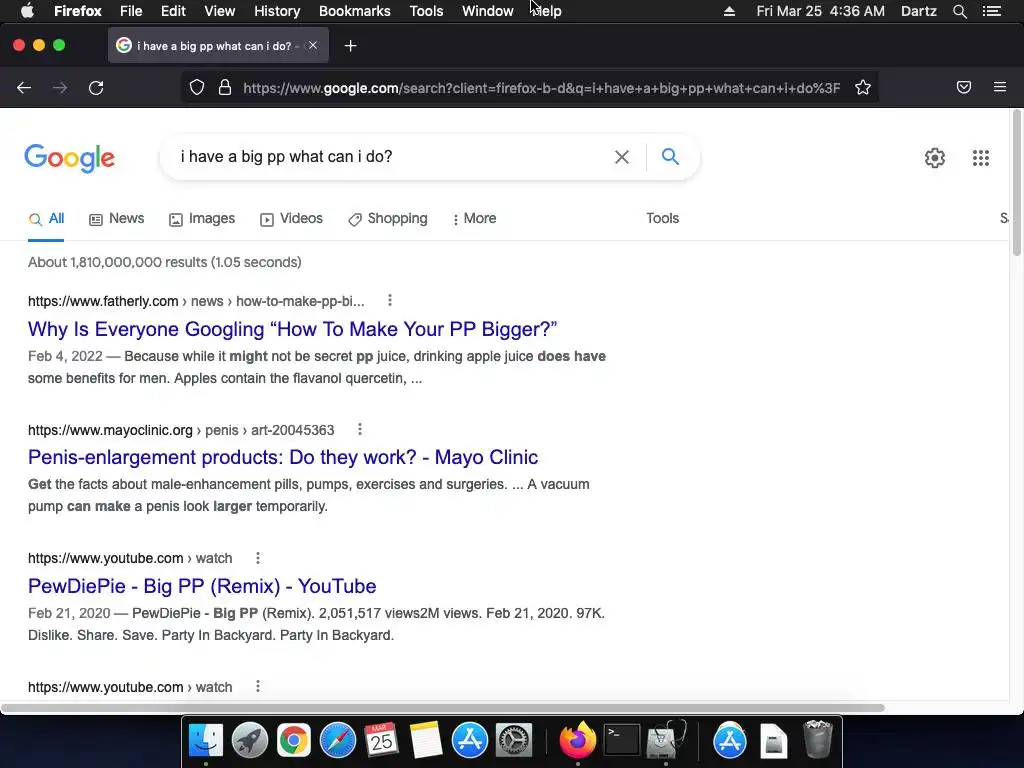Click the Firefox address bar URL

[541, 88]
